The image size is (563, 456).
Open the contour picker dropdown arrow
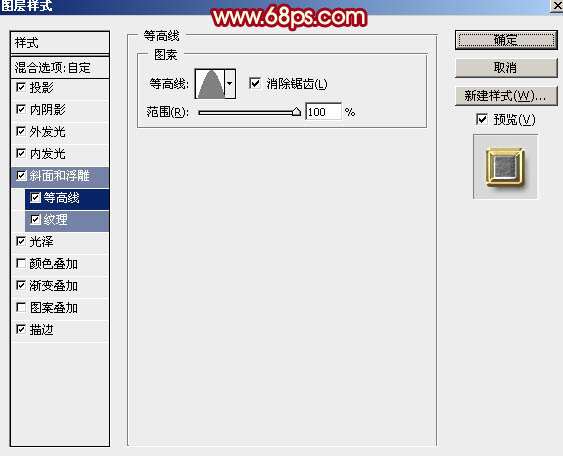coord(230,84)
